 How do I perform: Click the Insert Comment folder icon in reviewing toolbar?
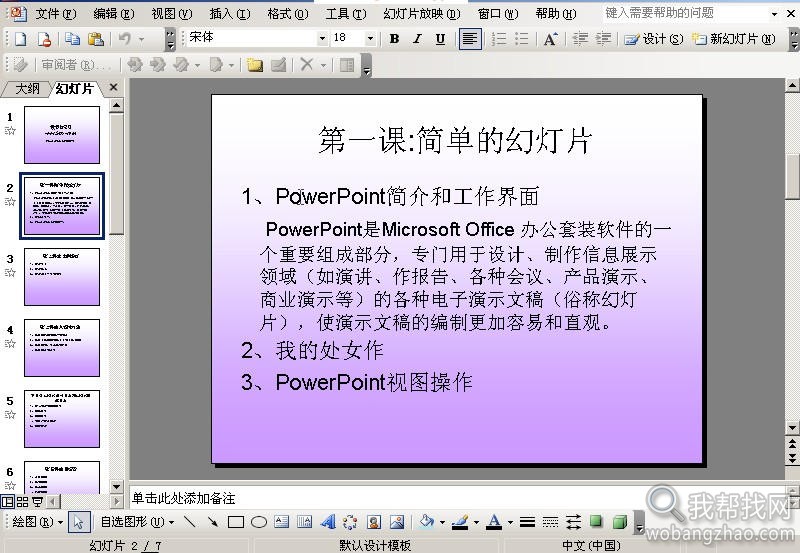[254, 65]
